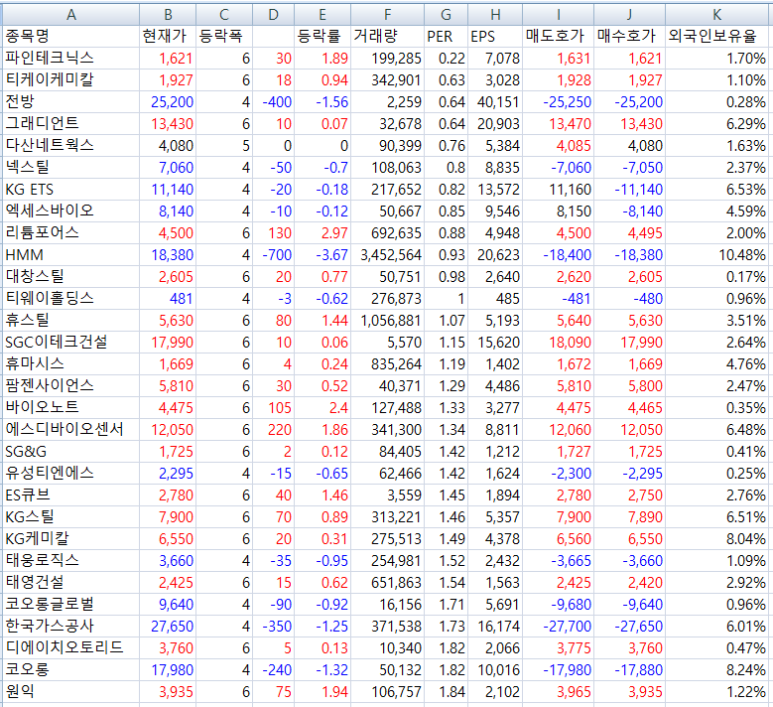Select column F header
773x707 pixels.
pyautogui.click(x=387, y=15)
